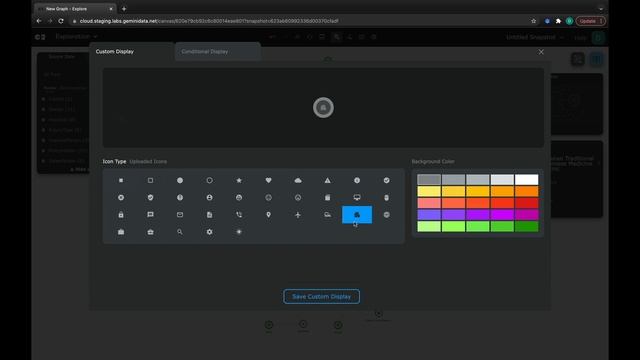
Task: Pick the phone call icon
Action: coord(239,215)
